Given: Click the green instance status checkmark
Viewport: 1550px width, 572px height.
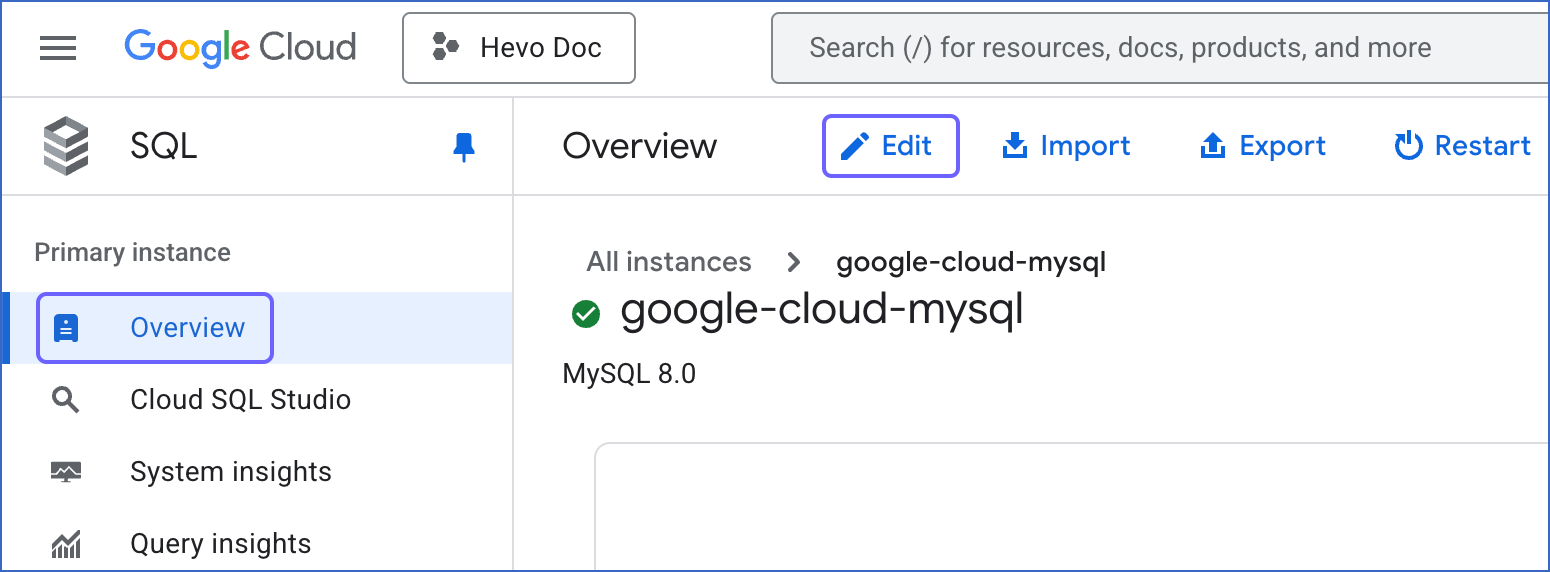Looking at the screenshot, I should coord(586,313).
